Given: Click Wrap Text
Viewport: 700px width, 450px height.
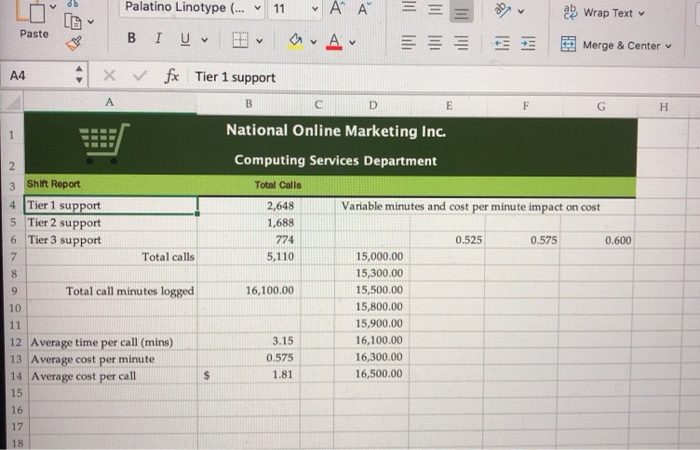Looking at the screenshot, I should (598, 12).
